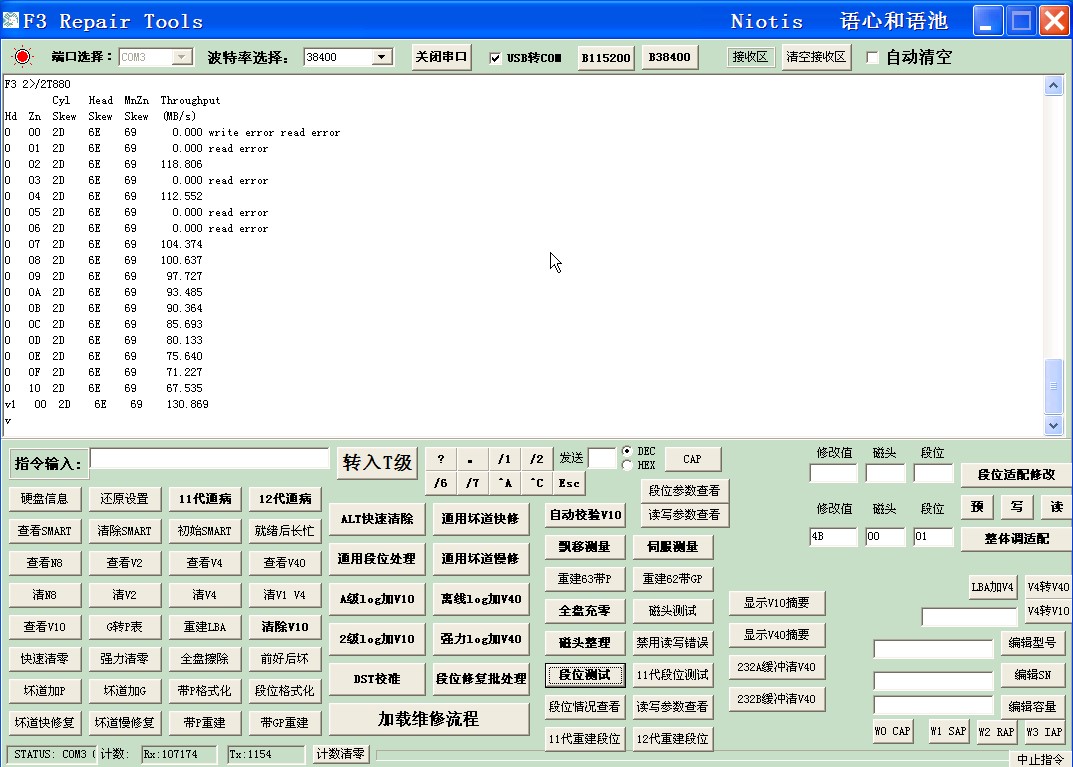Click 清除SMART button
Image resolution: width=1073 pixels, height=767 pixels.
pos(125,531)
